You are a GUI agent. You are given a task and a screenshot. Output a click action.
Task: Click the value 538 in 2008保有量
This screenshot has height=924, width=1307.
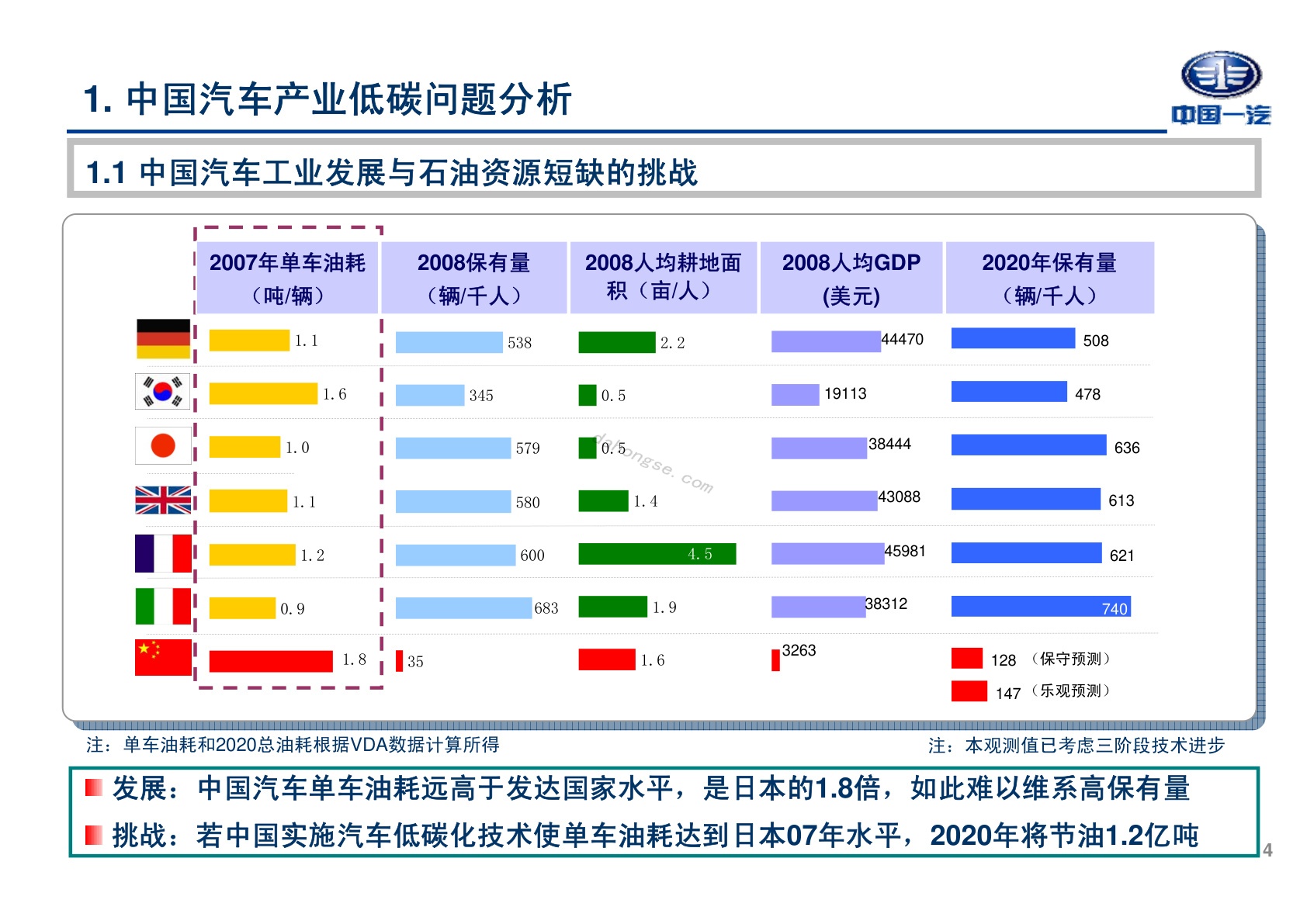tap(519, 343)
